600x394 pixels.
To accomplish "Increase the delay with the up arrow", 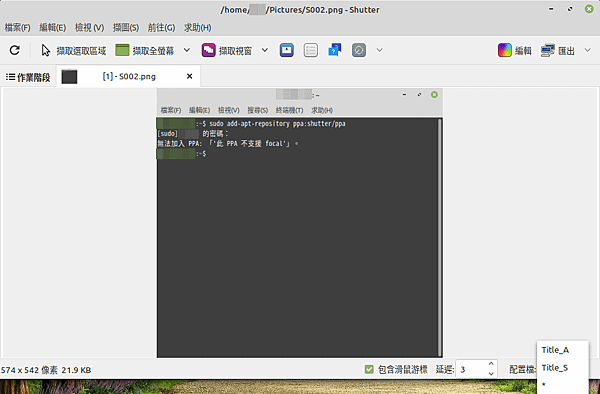I will point(491,364).
